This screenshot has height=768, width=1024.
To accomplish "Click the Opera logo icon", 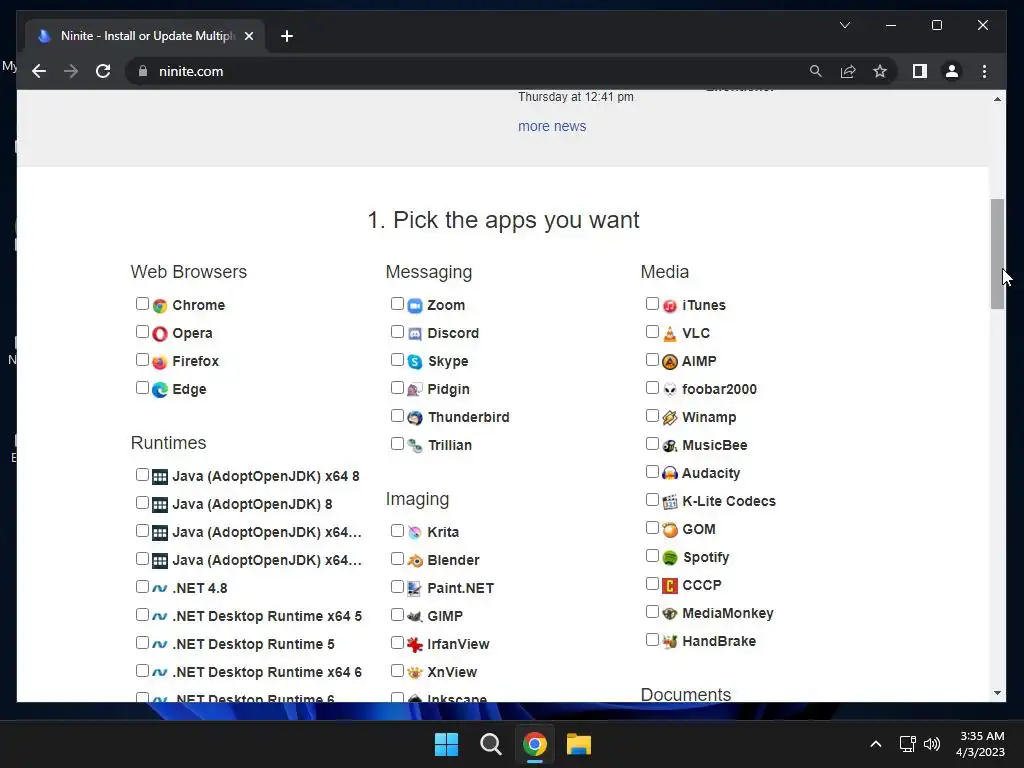I will click(x=160, y=334).
